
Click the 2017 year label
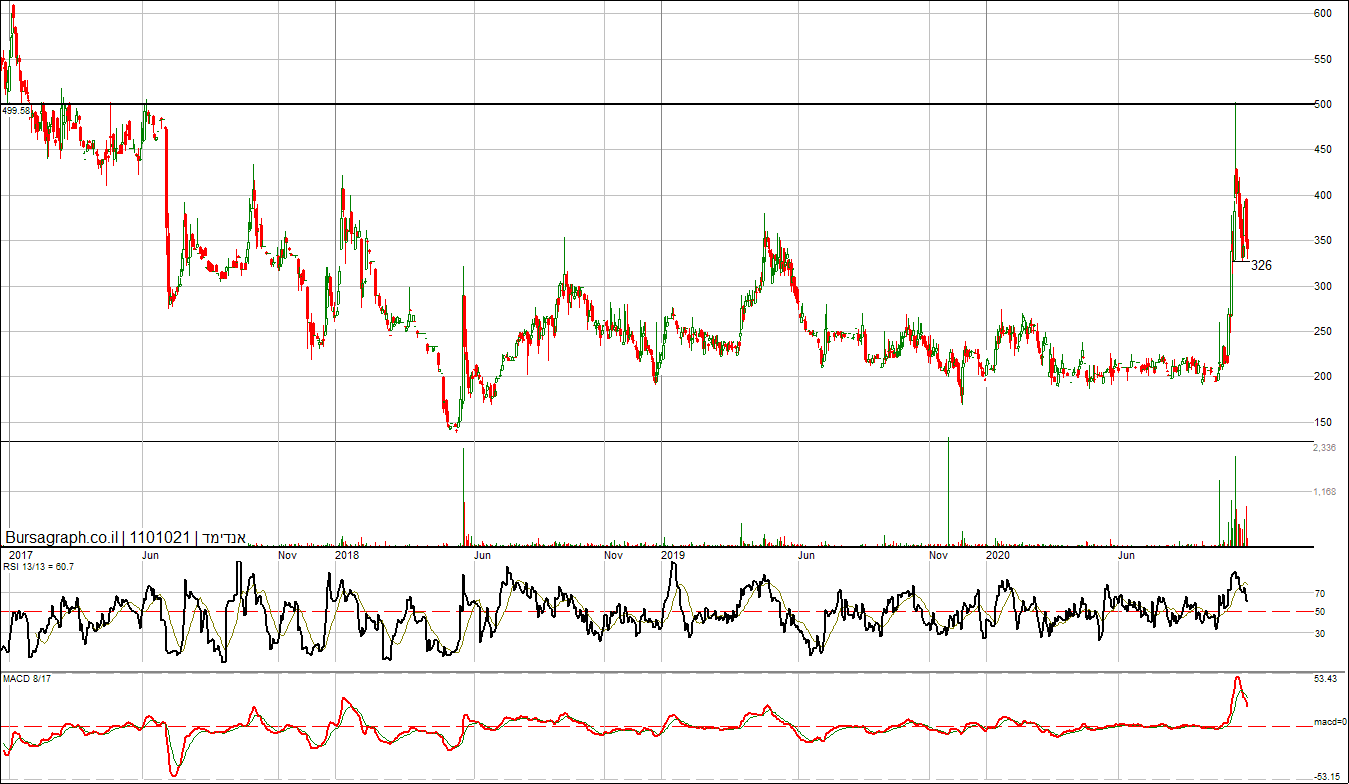point(19,554)
